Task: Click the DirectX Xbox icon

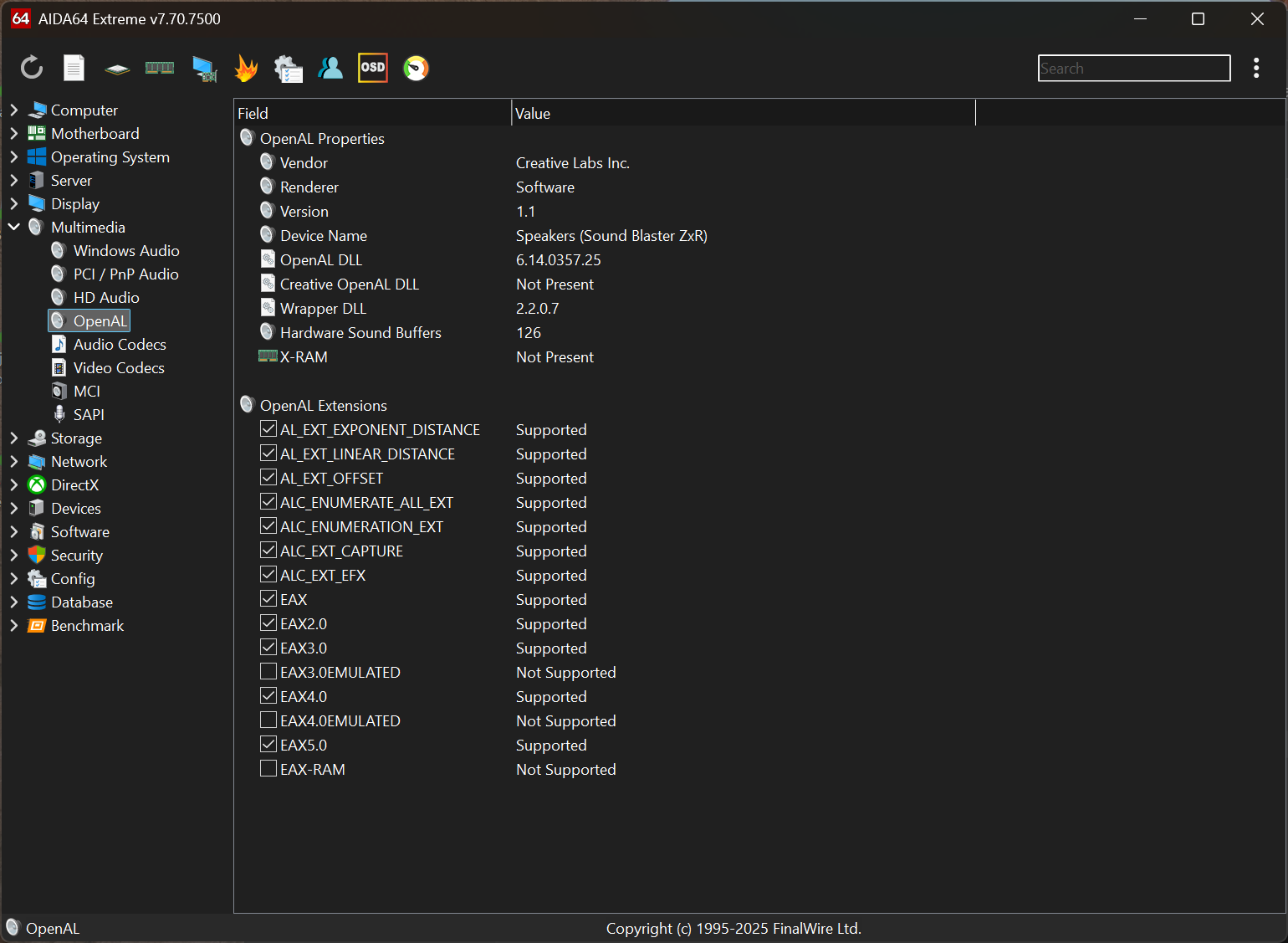Action: point(37,484)
